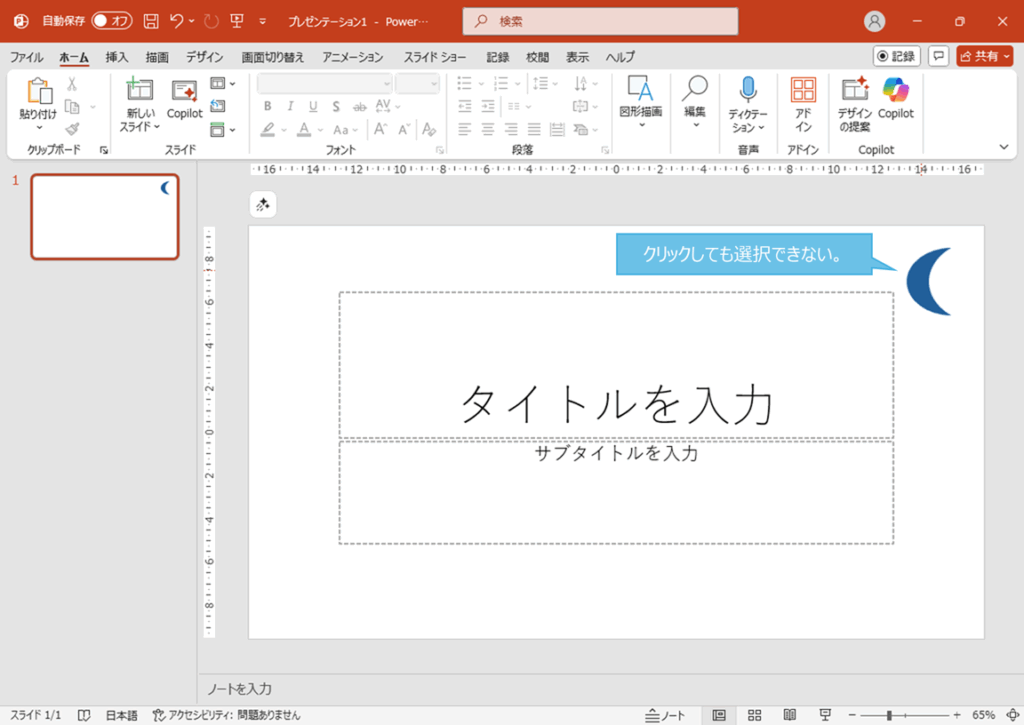The height and width of the screenshot is (725, 1024).
Task: Select the bold formatting icon
Action: pos(268,105)
